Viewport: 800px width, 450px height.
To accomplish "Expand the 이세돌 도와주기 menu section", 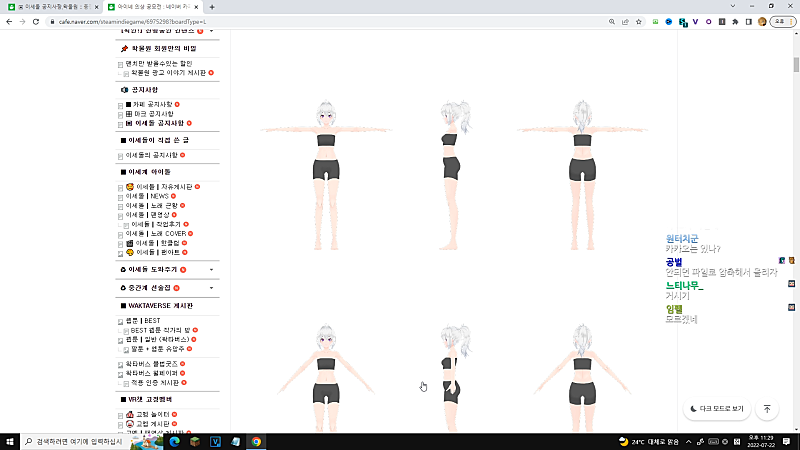I will (x=211, y=270).
